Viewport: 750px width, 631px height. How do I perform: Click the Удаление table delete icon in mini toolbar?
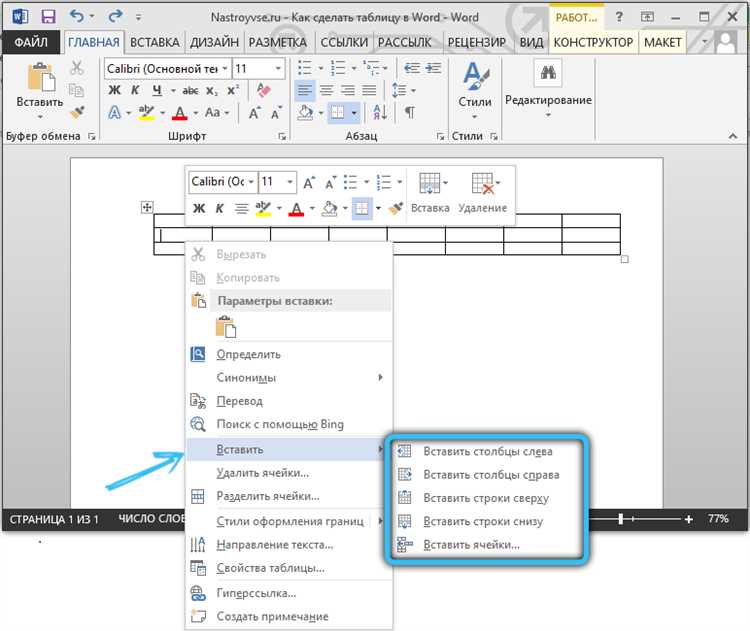pos(483,185)
